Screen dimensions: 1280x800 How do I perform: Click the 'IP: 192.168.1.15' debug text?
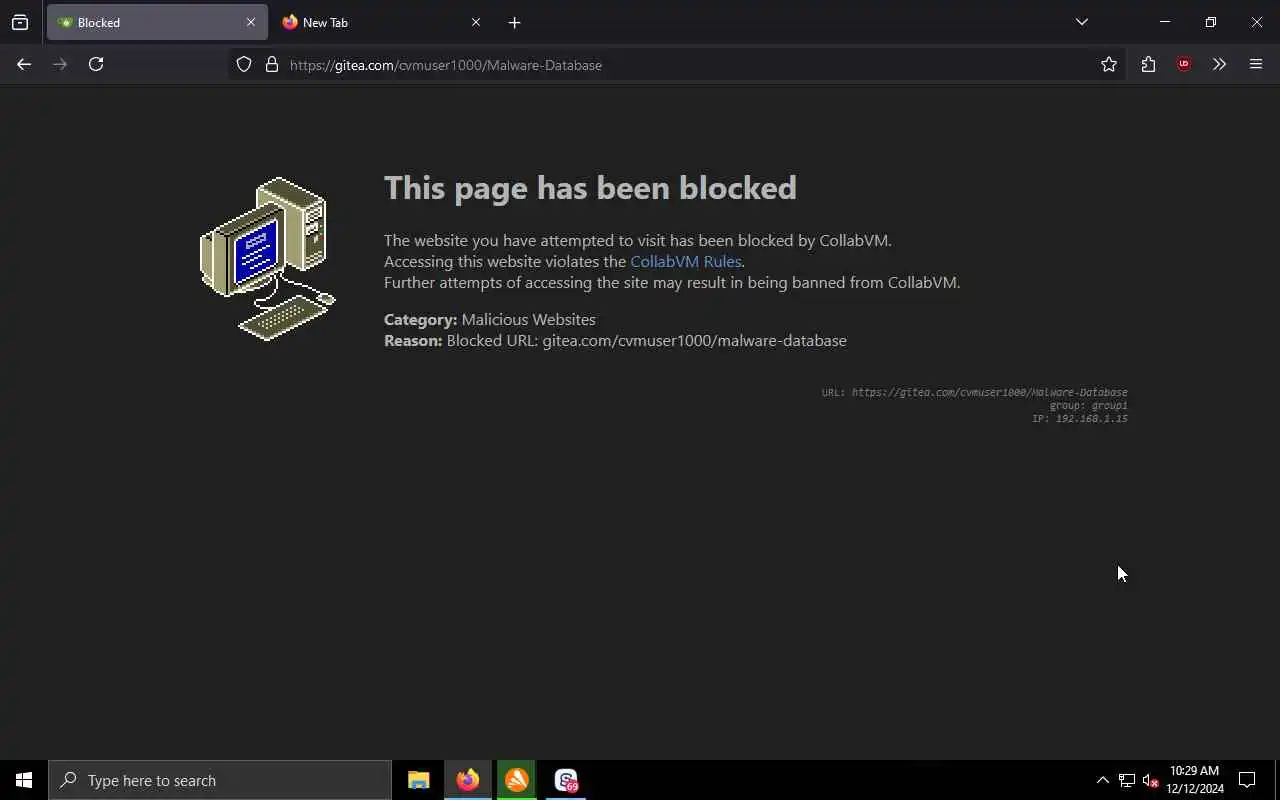coord(1079,418)
